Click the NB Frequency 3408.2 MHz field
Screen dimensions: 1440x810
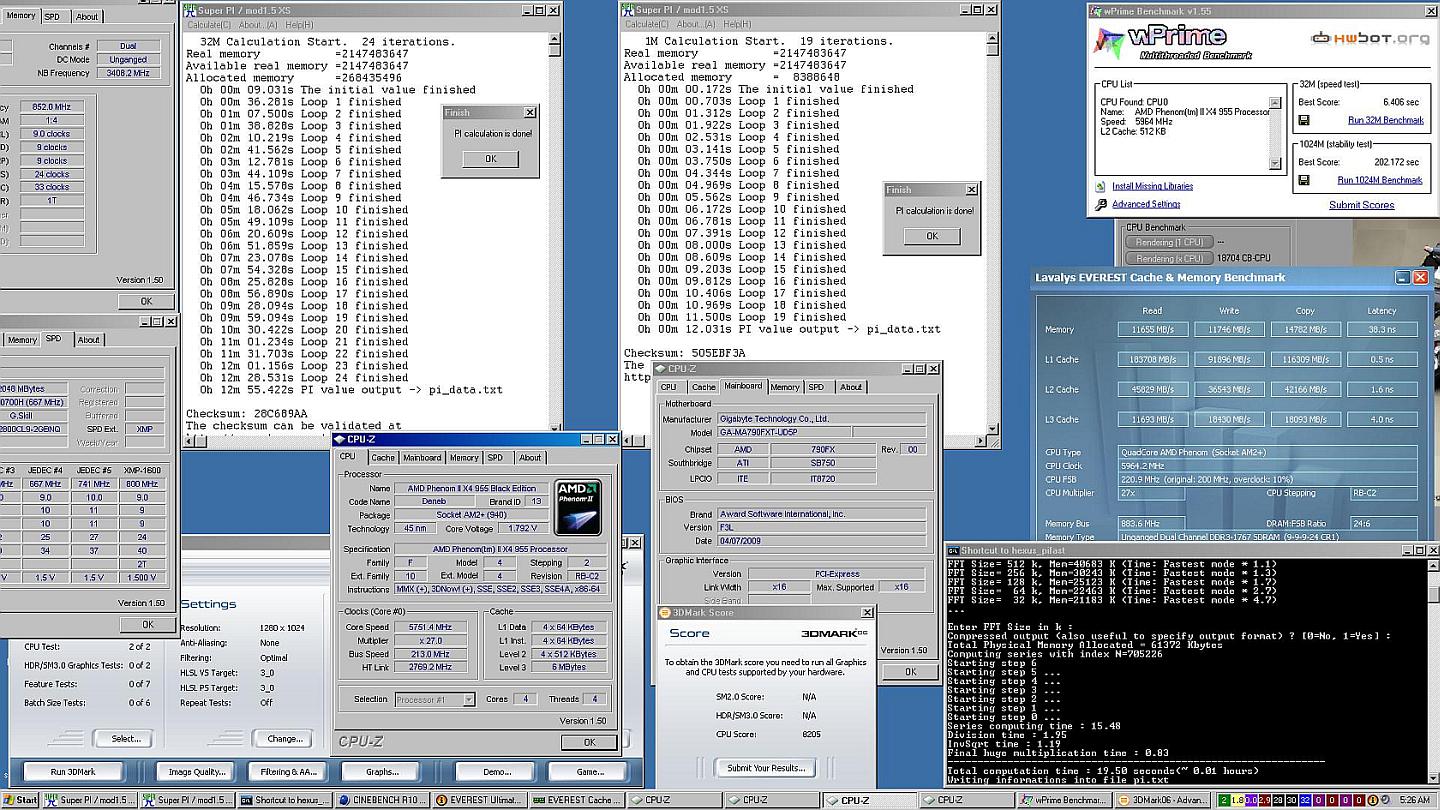[x=128, y=73]
